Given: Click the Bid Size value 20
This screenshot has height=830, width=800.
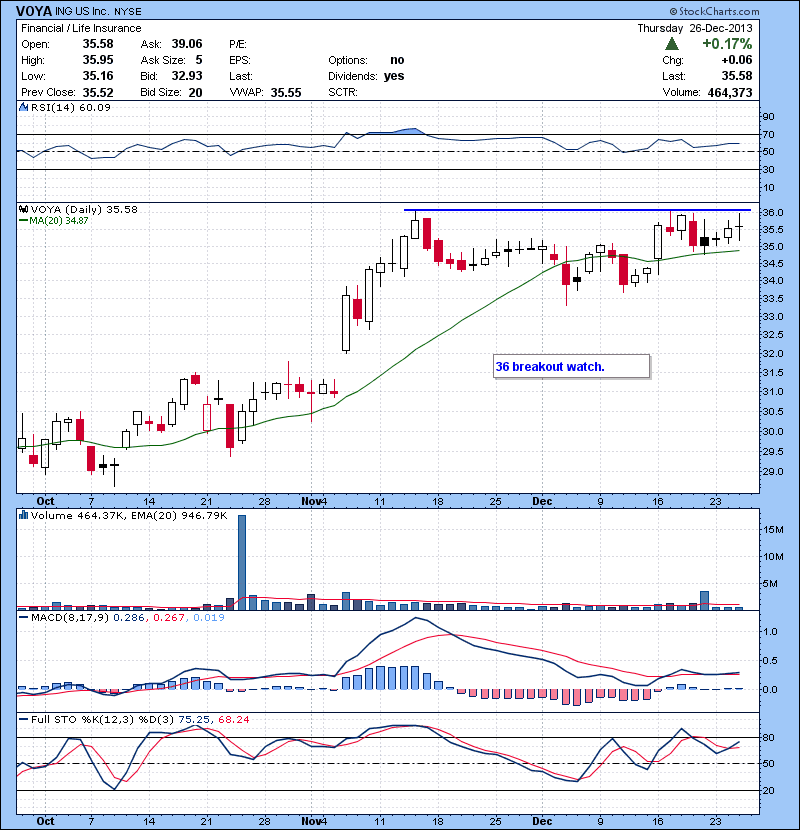Looking at the screenshot, I should click(x=195, y=92).
